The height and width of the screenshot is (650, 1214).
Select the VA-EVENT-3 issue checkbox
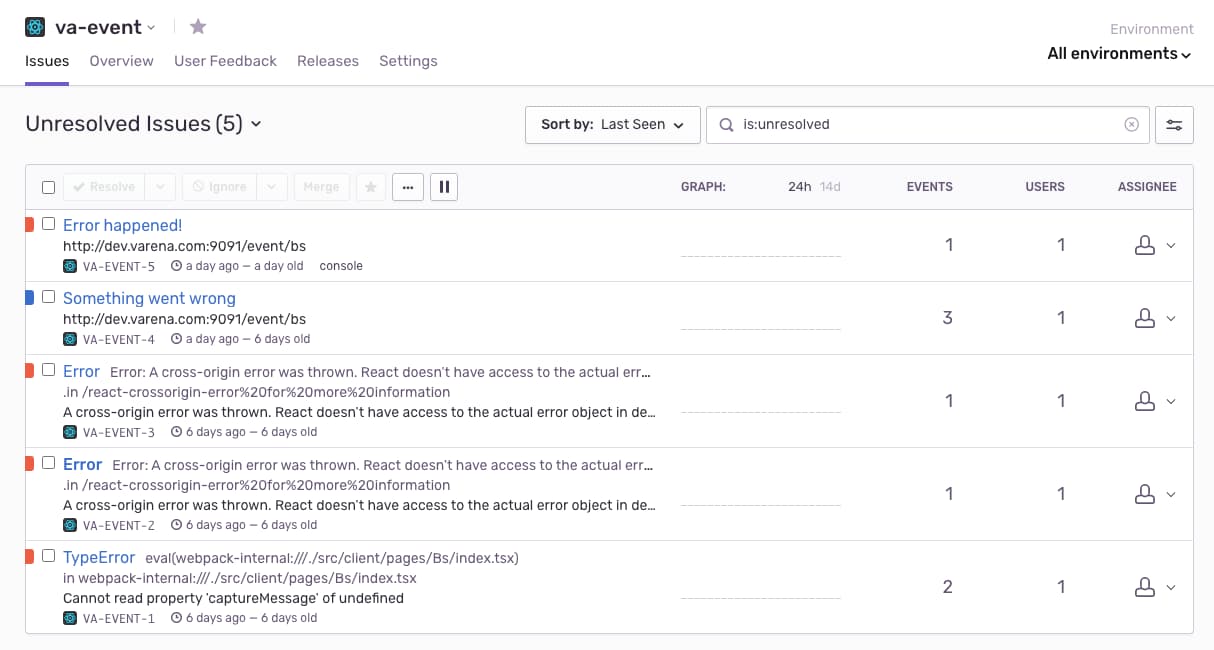tap(48, 370)
